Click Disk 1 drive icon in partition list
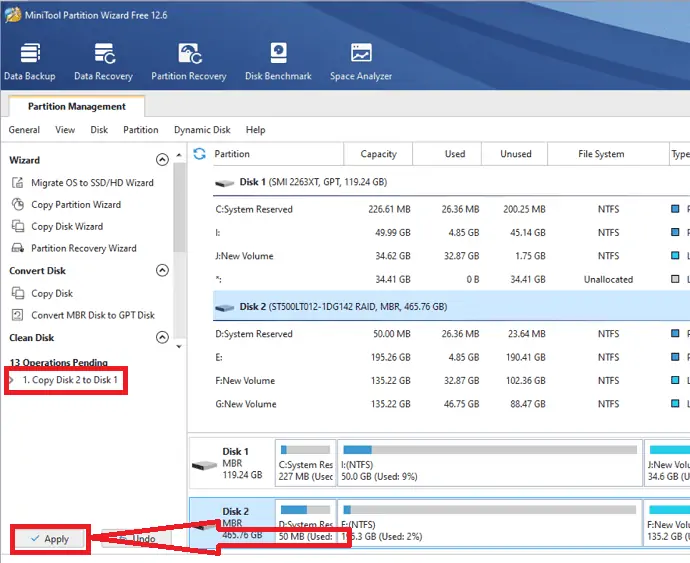Screen dimensions: 690x563 [x=224, y=183]
